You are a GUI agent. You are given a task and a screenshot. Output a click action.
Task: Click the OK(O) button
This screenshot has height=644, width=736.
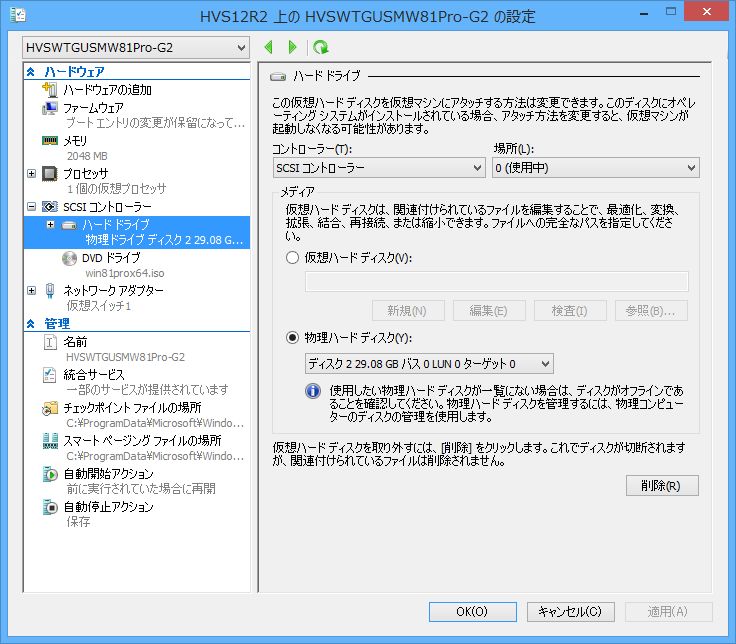[x=473, y=612]
